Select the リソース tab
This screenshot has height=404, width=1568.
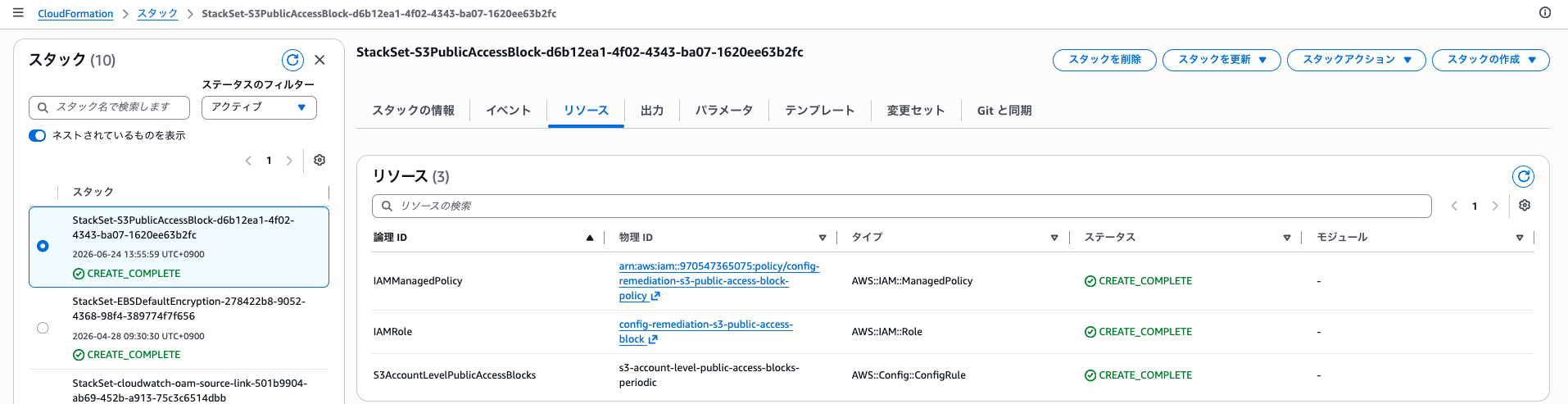(x=586, y=111)
